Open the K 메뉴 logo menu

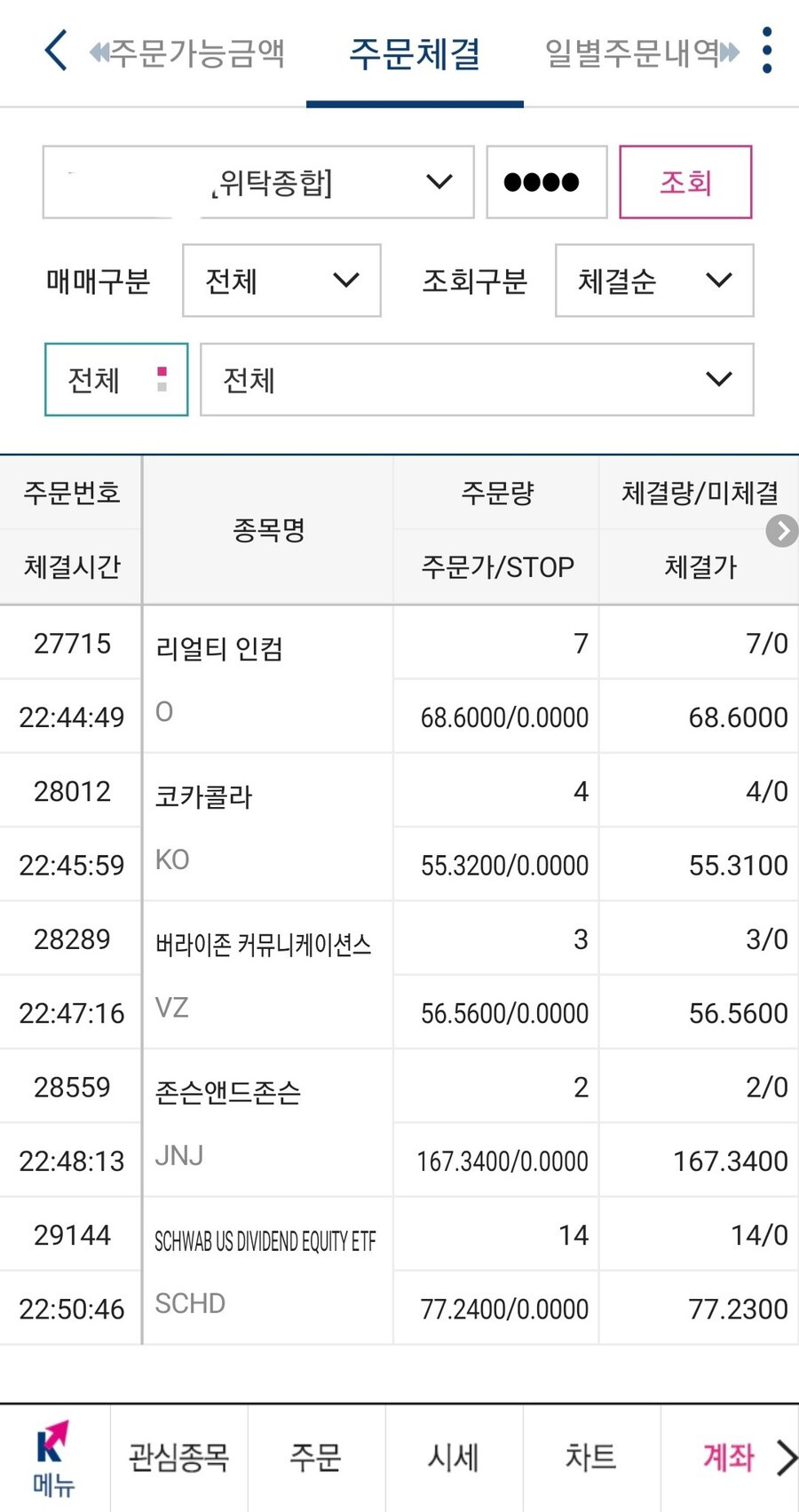[x=53, y=1459]
